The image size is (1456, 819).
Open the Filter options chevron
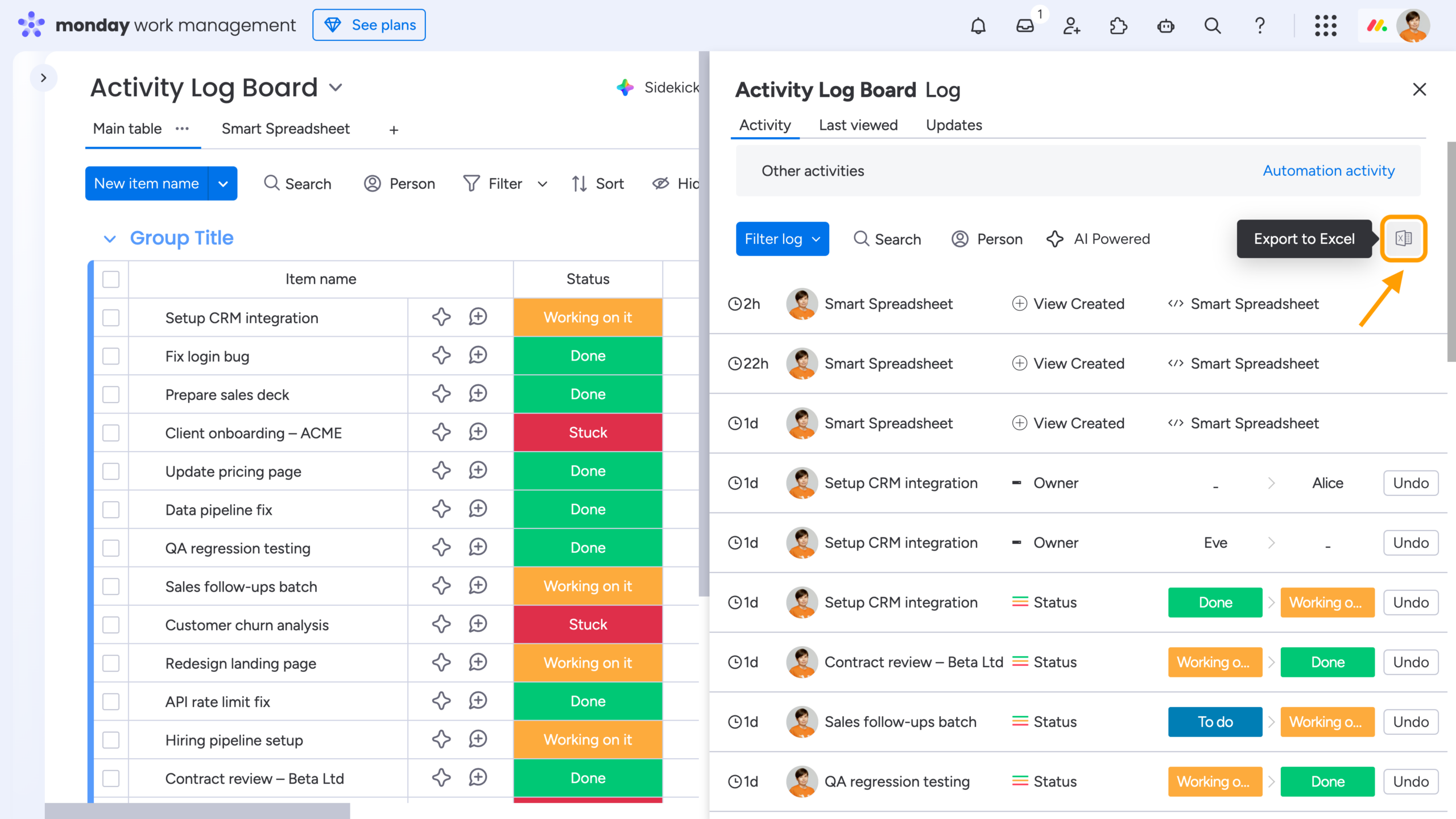543,184
